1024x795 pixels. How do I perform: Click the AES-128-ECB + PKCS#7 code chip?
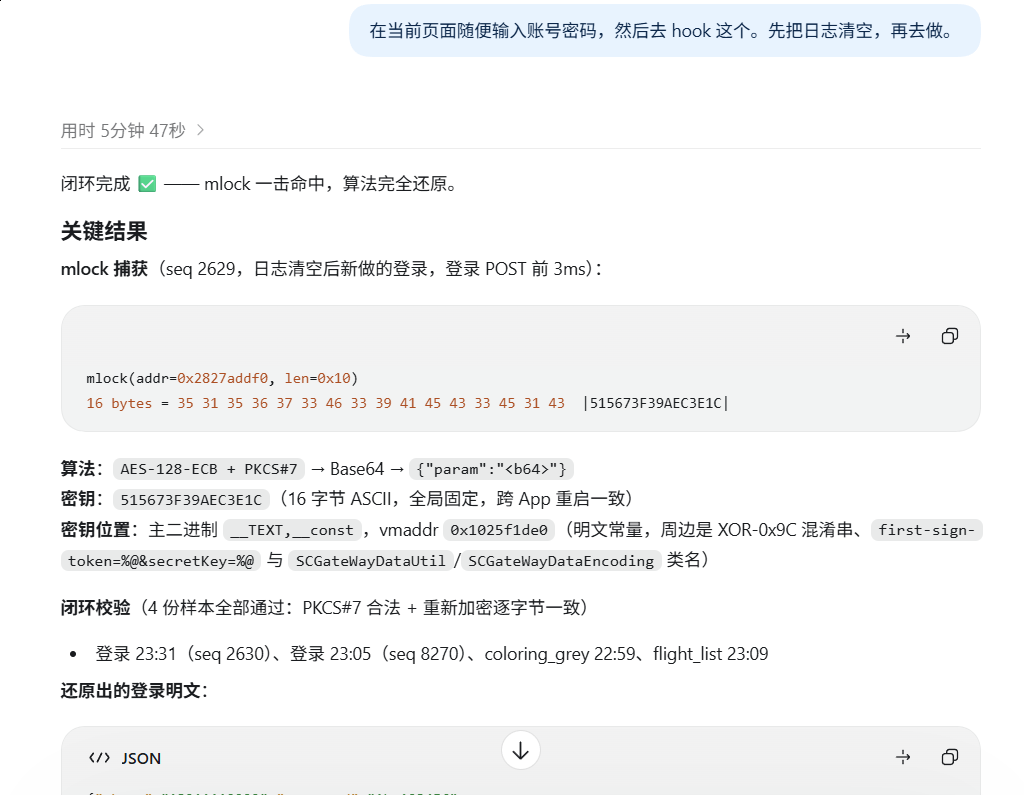(x=208, y=469)
